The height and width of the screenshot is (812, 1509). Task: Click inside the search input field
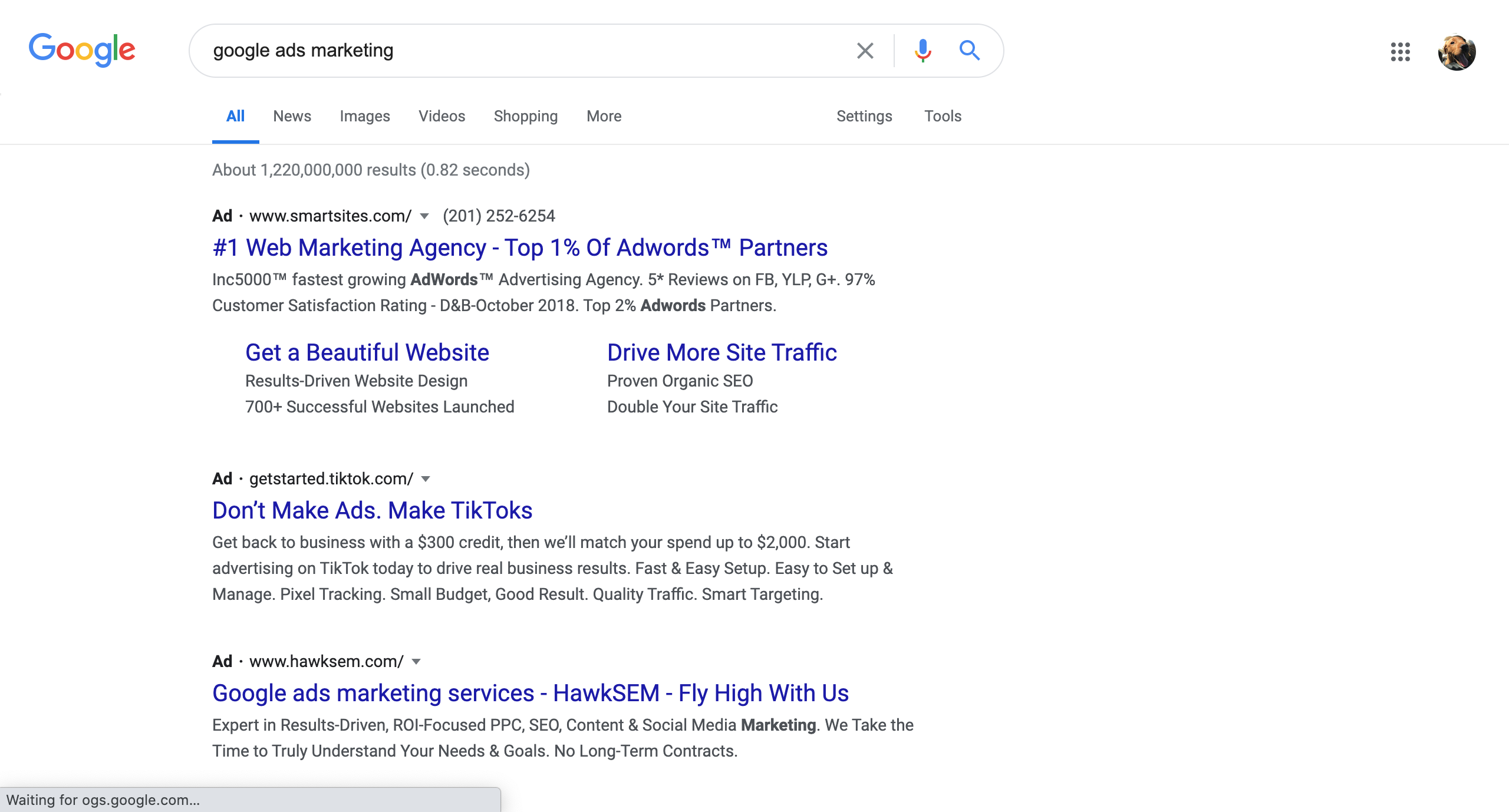click(x=531, y=51)
